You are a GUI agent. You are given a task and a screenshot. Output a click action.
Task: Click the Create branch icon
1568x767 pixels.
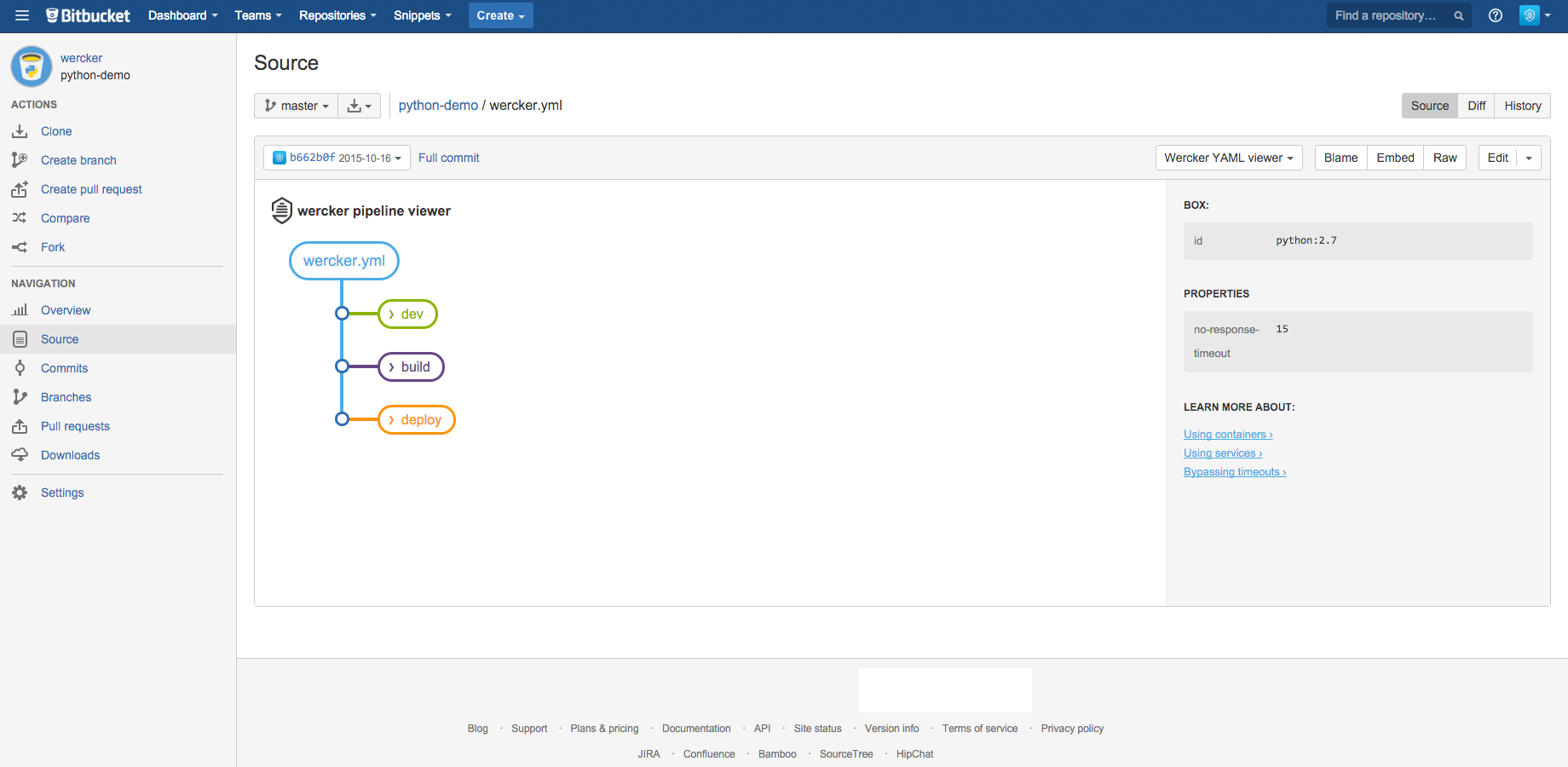click(20, 160)
